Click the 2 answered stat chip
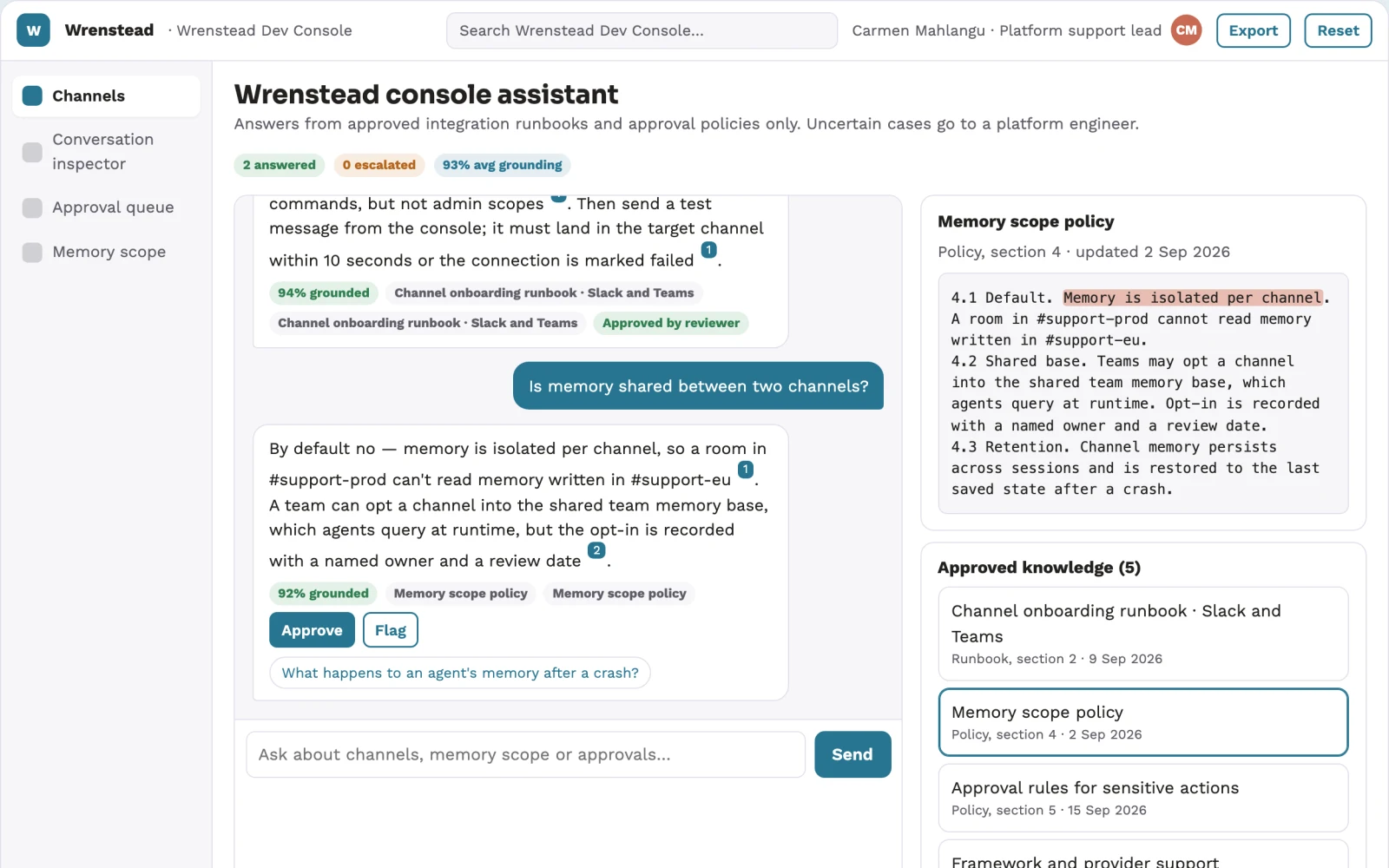Image resolution: width=1389 pixels, height=868 pixels. point(280,165)
